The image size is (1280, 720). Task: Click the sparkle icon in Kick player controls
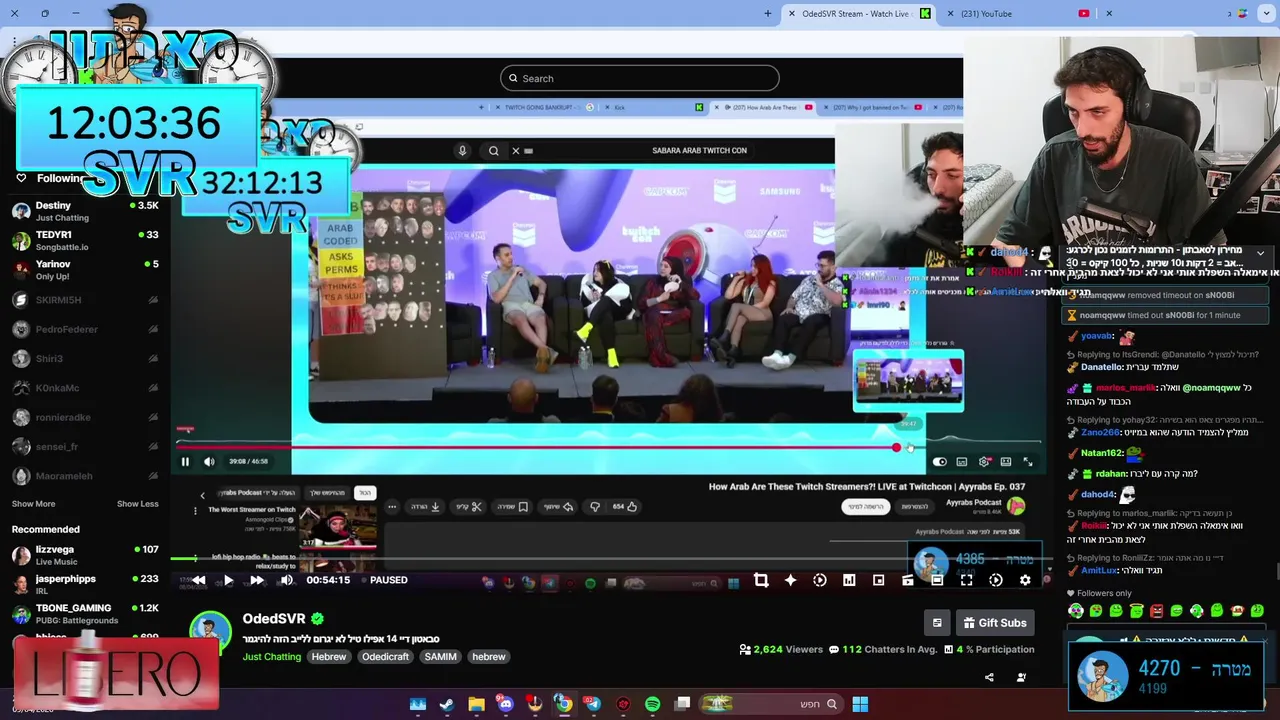[x=790, y=580]
